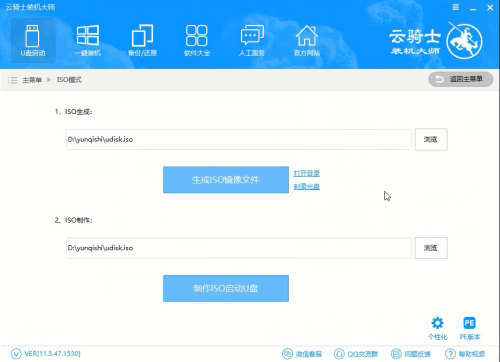
Task: Open the hamburger menu in title bar
Action: (456, 7)
